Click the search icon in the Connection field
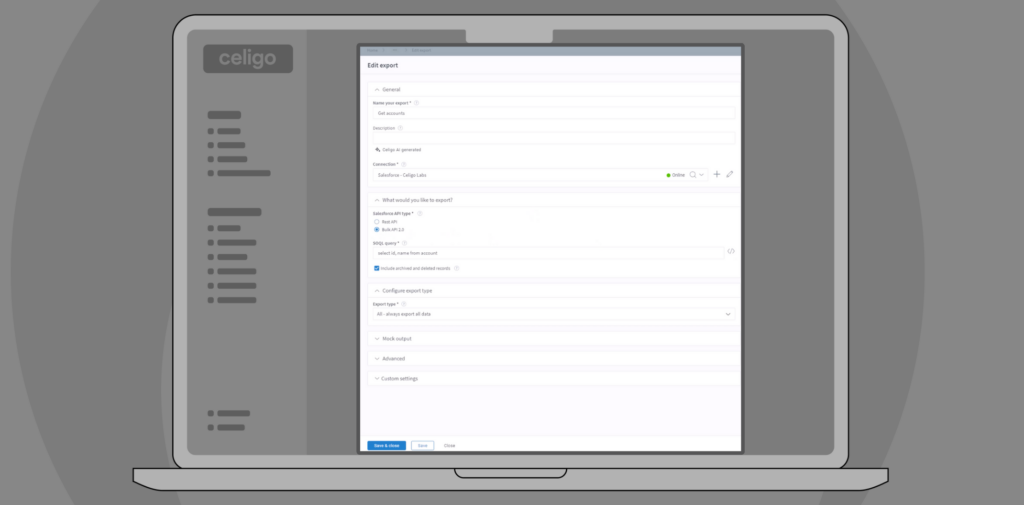1024x505 pixels. (x=693, y=174)
